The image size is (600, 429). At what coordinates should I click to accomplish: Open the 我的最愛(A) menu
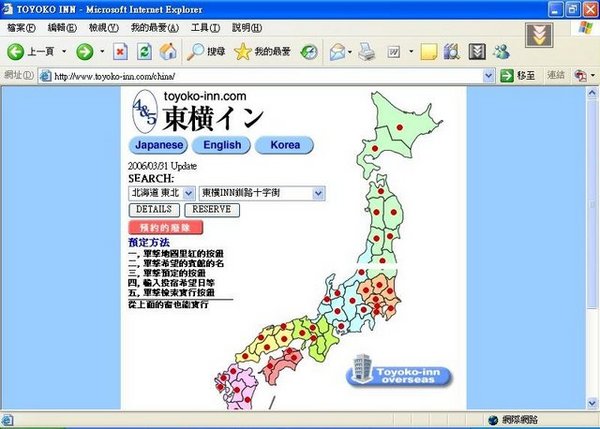click(x=155, y=28)
